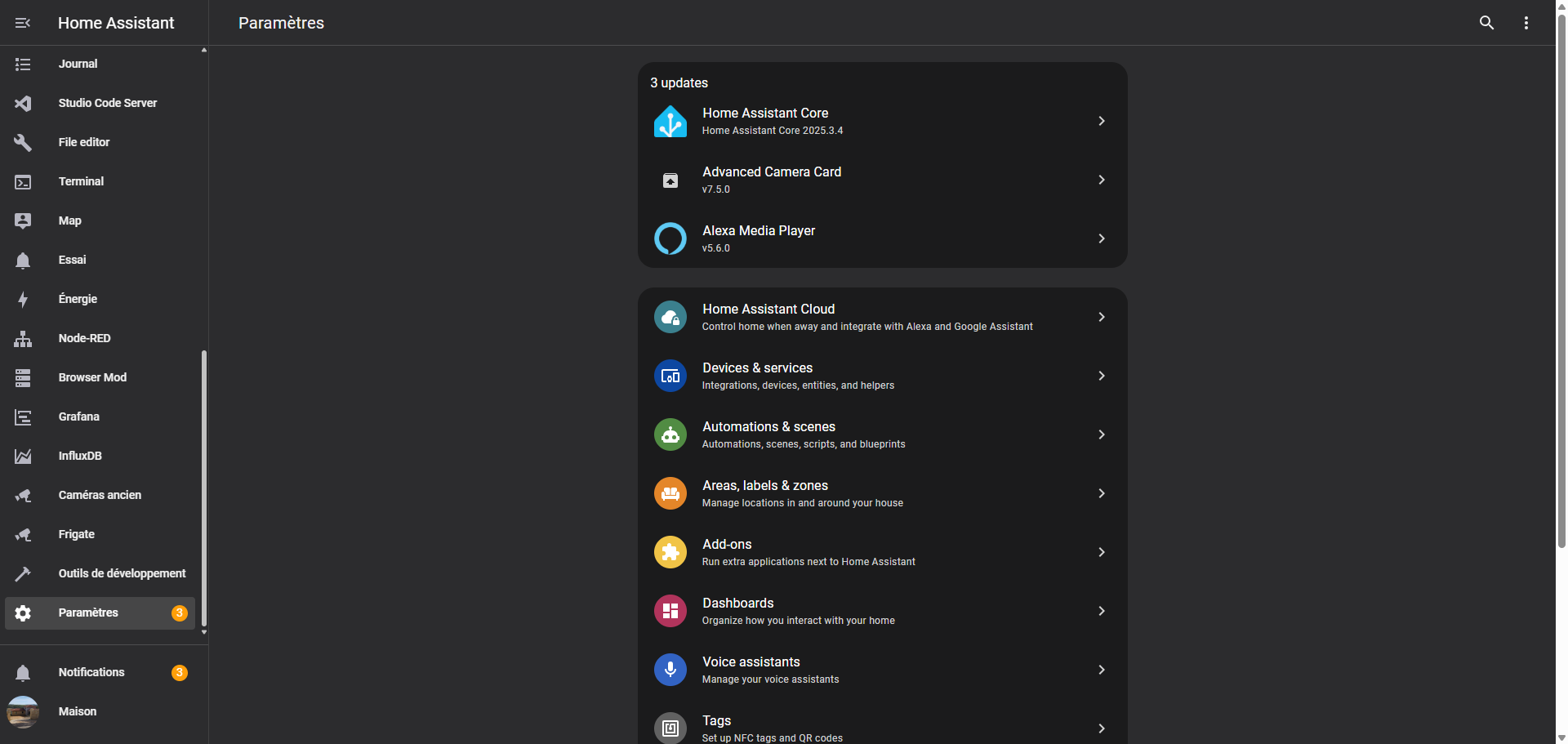Open the Add-ons chevron arrow
The width and height of the screenshot is (1568, 744).
point(1102,552)
